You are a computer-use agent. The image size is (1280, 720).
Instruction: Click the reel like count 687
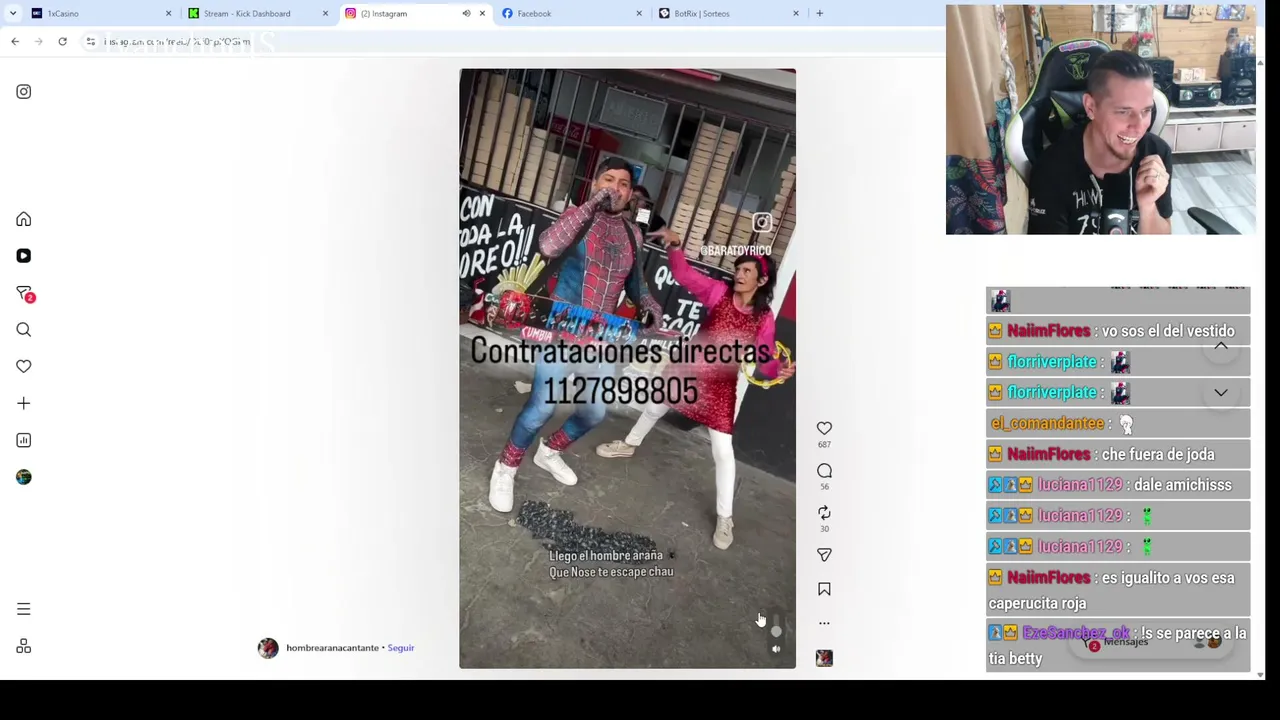[x=824, y=445]
